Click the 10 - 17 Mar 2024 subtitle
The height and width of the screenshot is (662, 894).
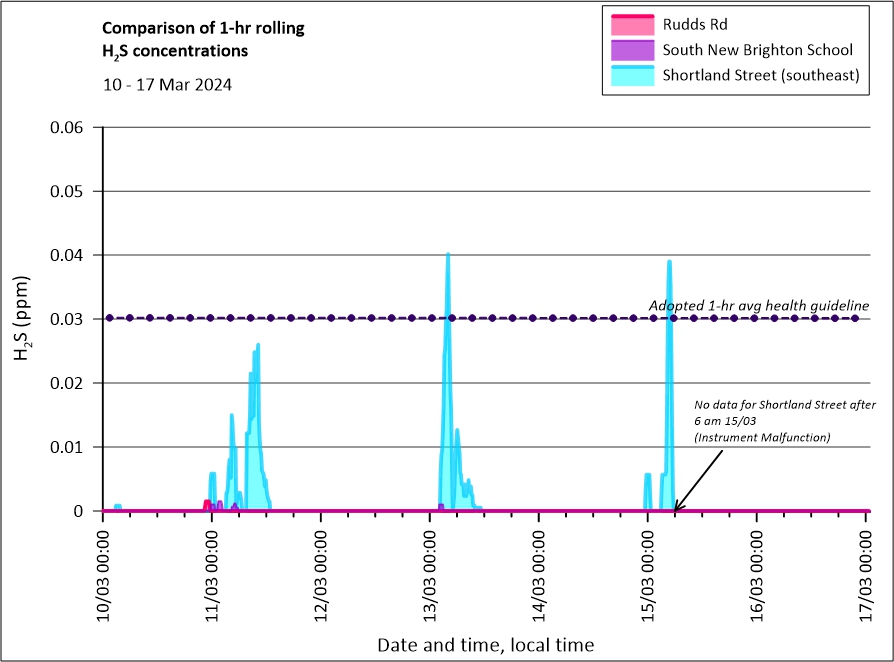(168, 85)
